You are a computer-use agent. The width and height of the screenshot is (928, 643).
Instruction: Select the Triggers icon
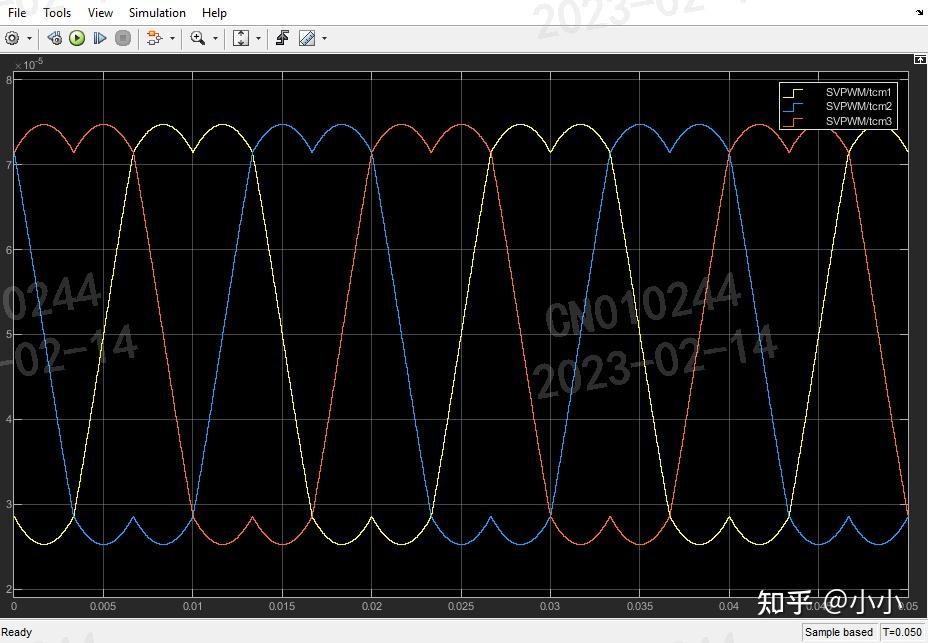coord(283,38)
